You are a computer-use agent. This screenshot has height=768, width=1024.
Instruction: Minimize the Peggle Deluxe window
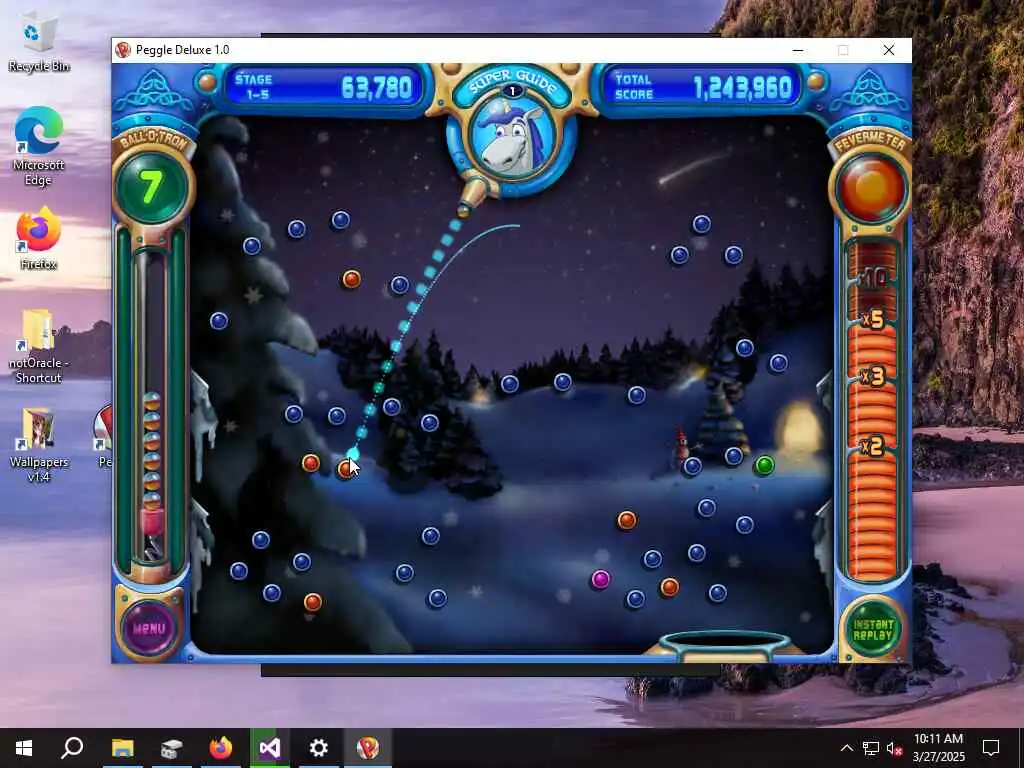click(x=797, y=50)
